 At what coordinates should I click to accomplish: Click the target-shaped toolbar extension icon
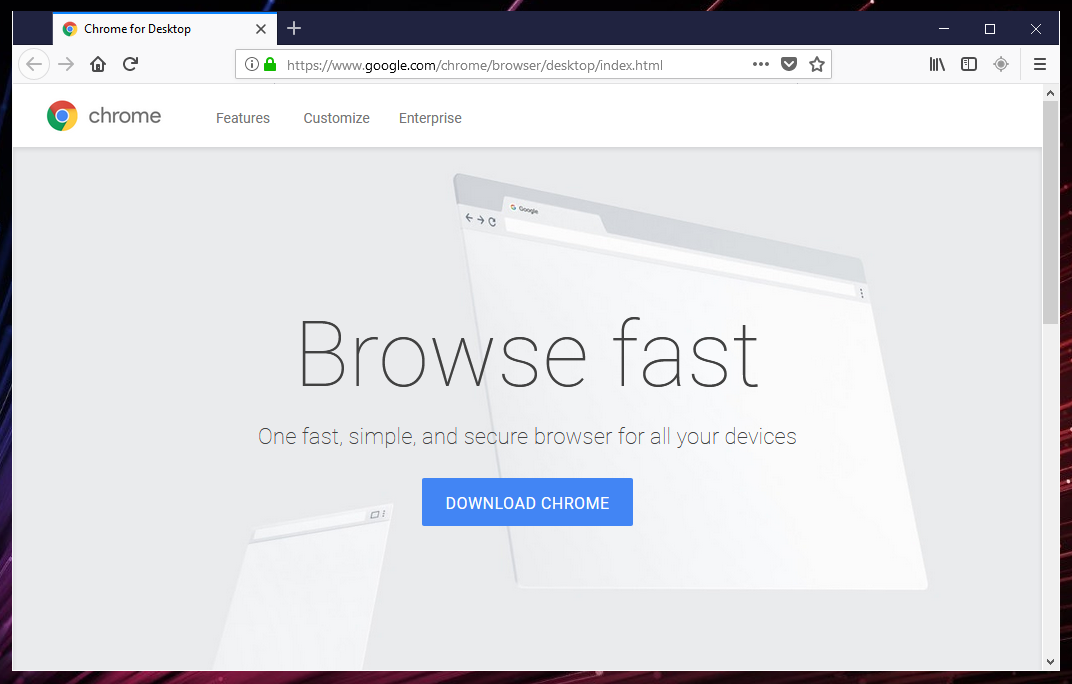pos(1001,64)
